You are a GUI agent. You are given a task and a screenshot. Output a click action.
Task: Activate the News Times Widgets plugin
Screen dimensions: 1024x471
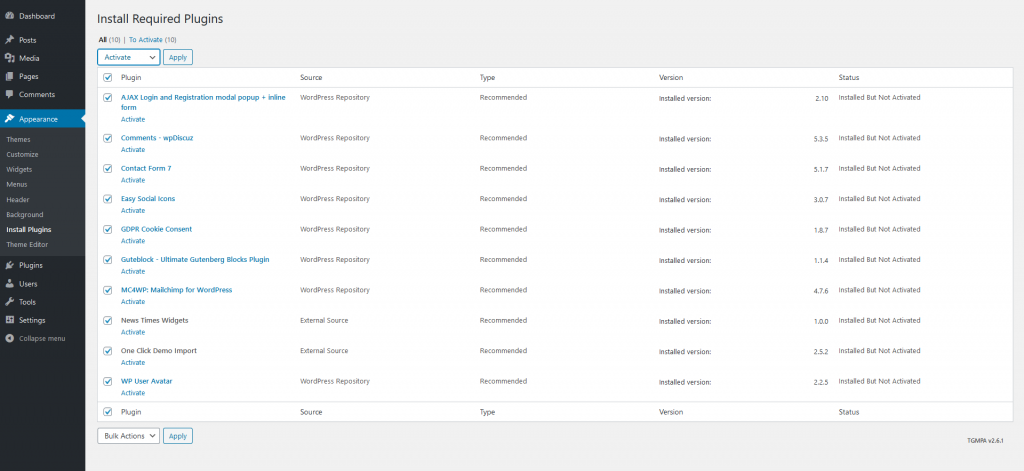(133, 332)
